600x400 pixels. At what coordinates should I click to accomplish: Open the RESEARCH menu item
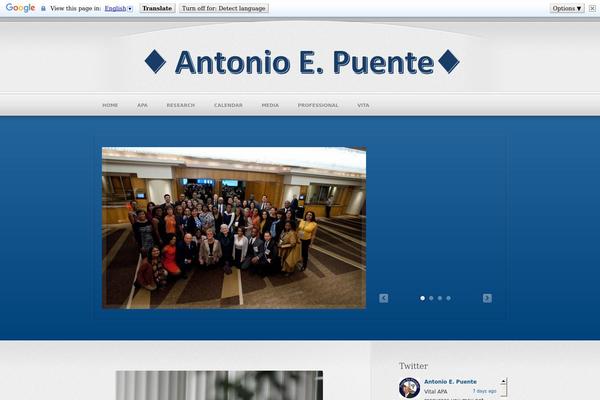click(x=181, y=105)
